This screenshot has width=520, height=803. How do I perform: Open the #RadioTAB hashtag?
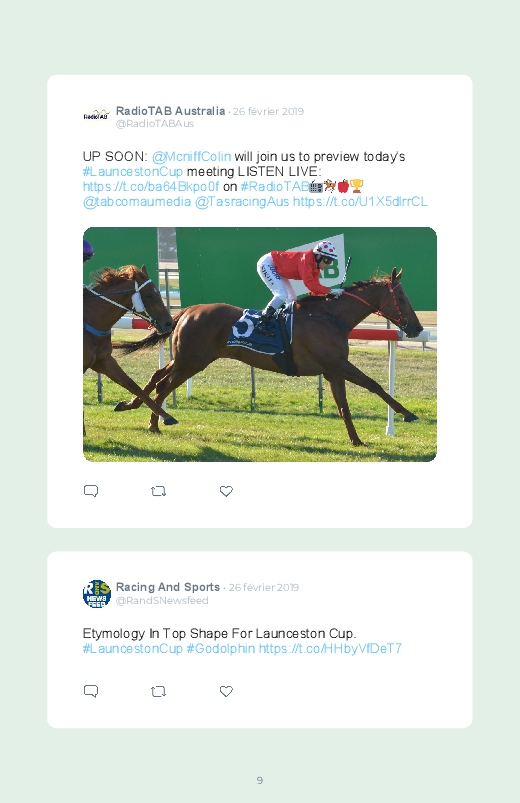(x=275, y=186)
